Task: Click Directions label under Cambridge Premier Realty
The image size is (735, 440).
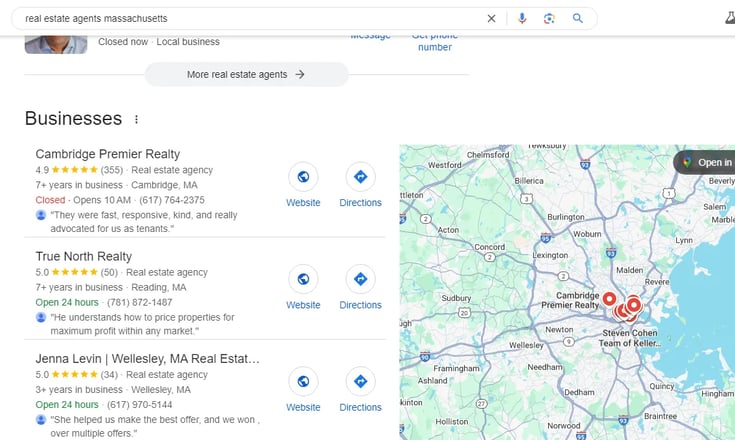Action: (x=360, y=202)
